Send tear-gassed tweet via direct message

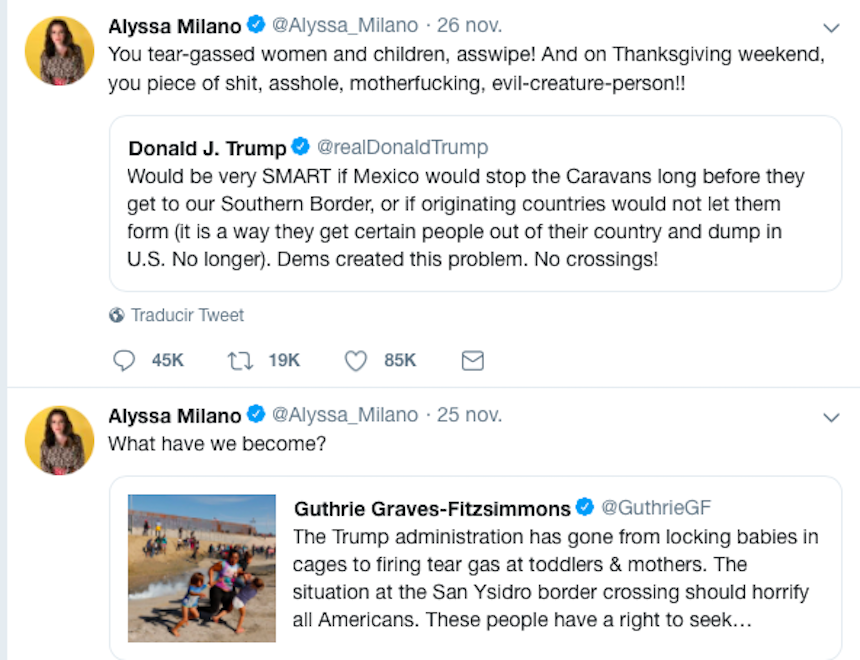(x=472, y=360)
